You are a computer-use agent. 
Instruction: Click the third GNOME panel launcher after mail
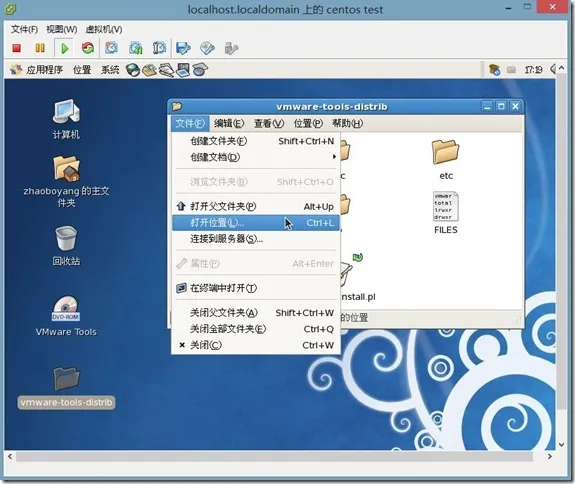click(x=166, y=70)
